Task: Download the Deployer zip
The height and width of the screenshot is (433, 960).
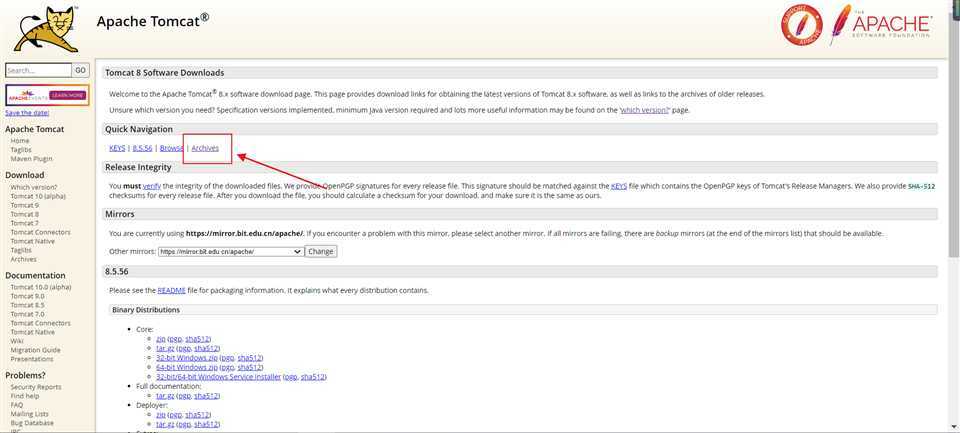Action: click(x=160, y=415)
